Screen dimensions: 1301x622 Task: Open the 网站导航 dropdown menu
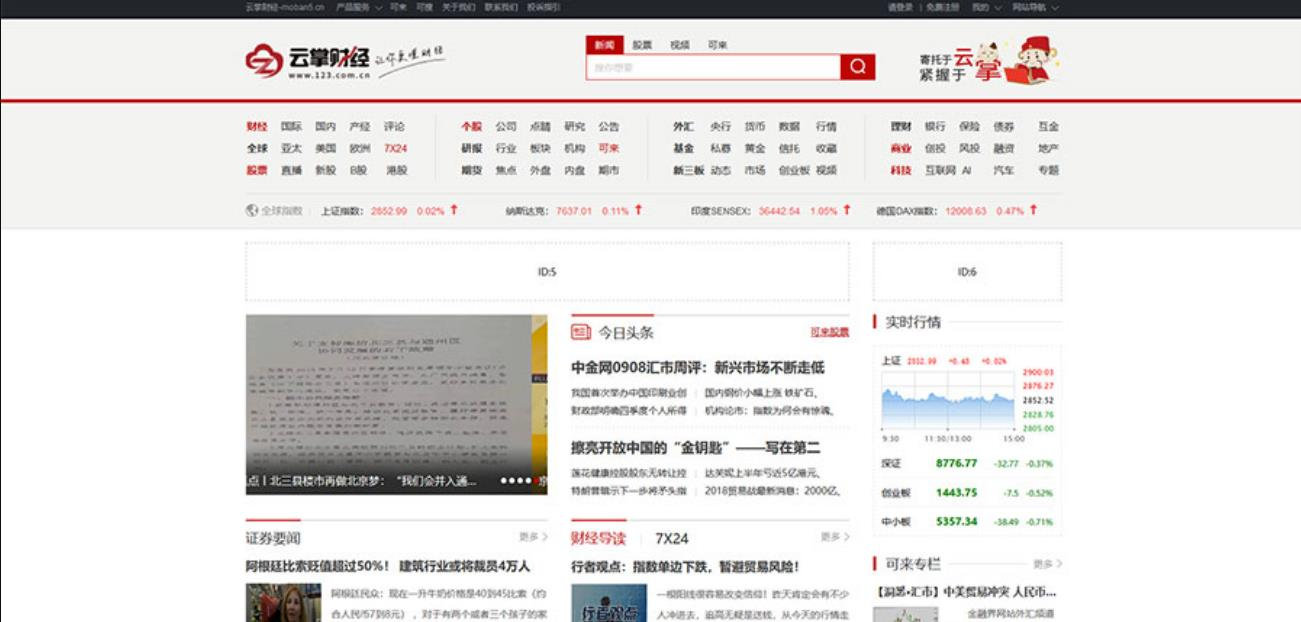(1034, 7)
